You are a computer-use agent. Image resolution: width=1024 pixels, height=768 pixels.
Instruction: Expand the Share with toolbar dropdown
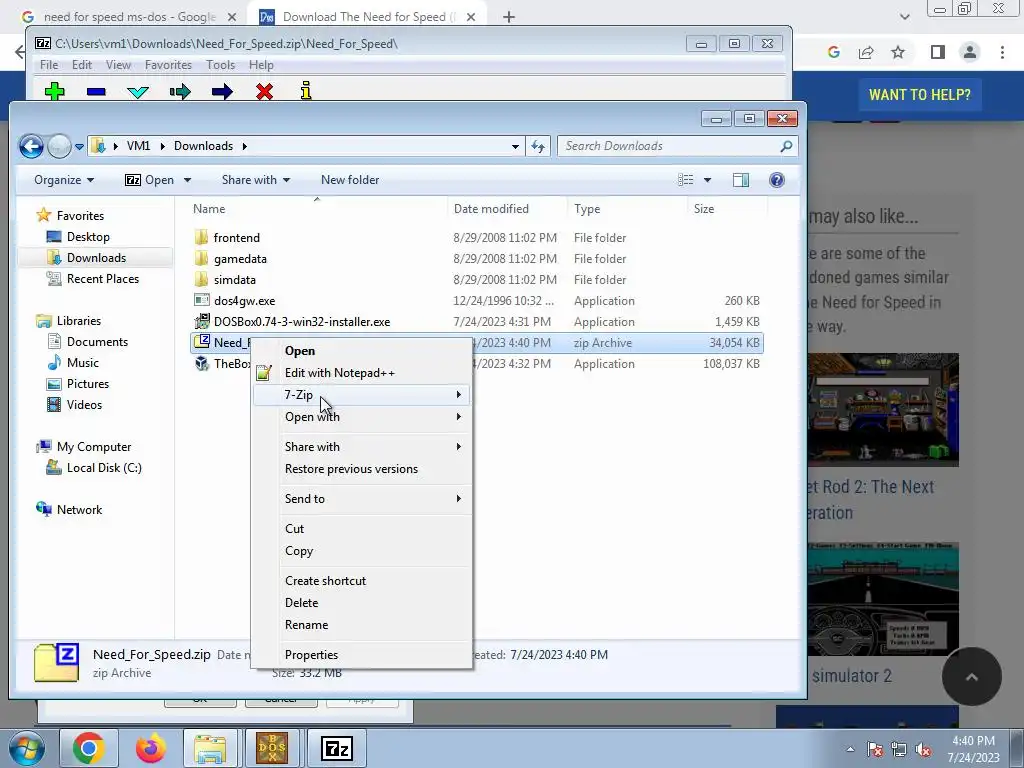255,180
